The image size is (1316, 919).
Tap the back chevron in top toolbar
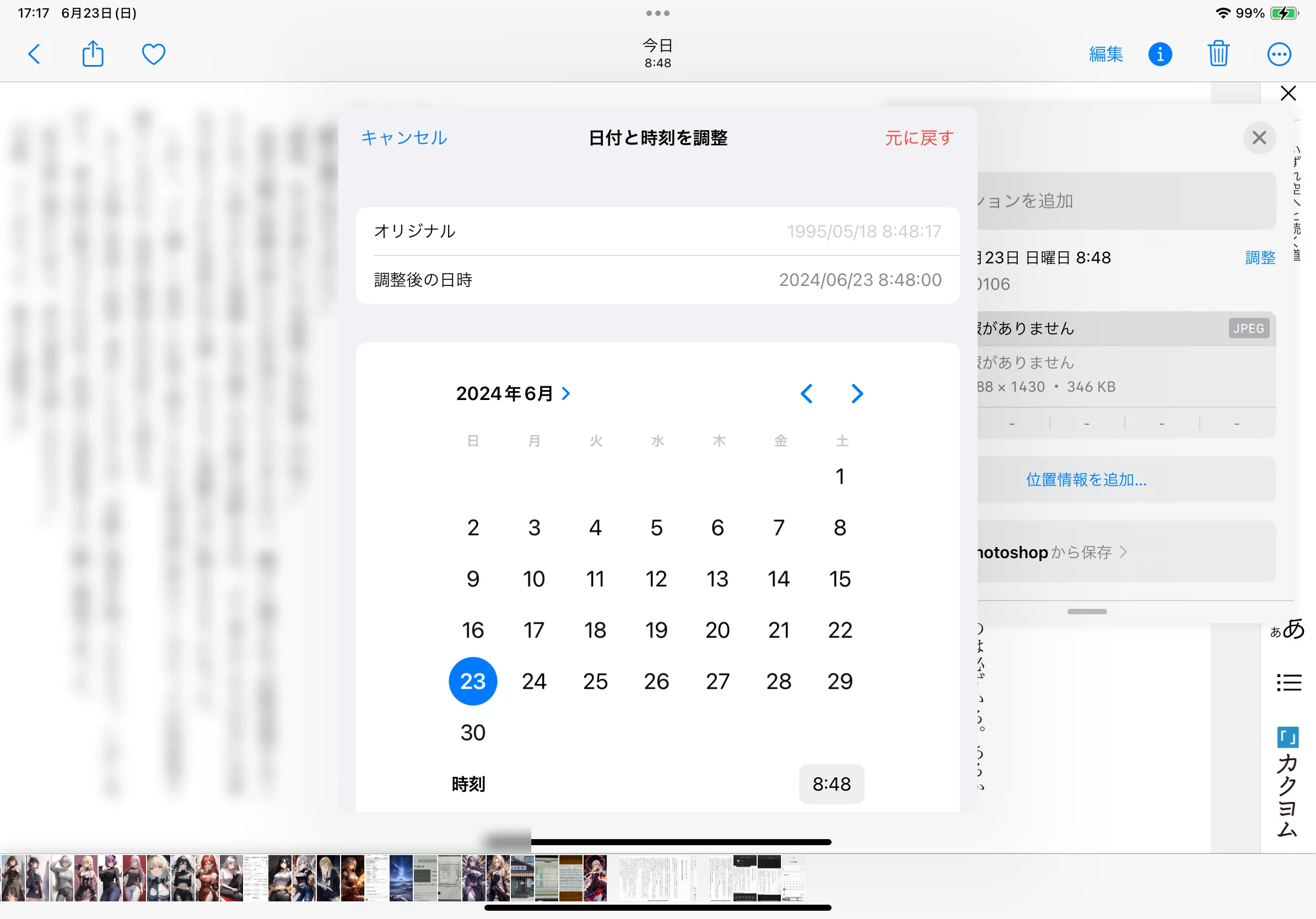click(x=34, y=55)
